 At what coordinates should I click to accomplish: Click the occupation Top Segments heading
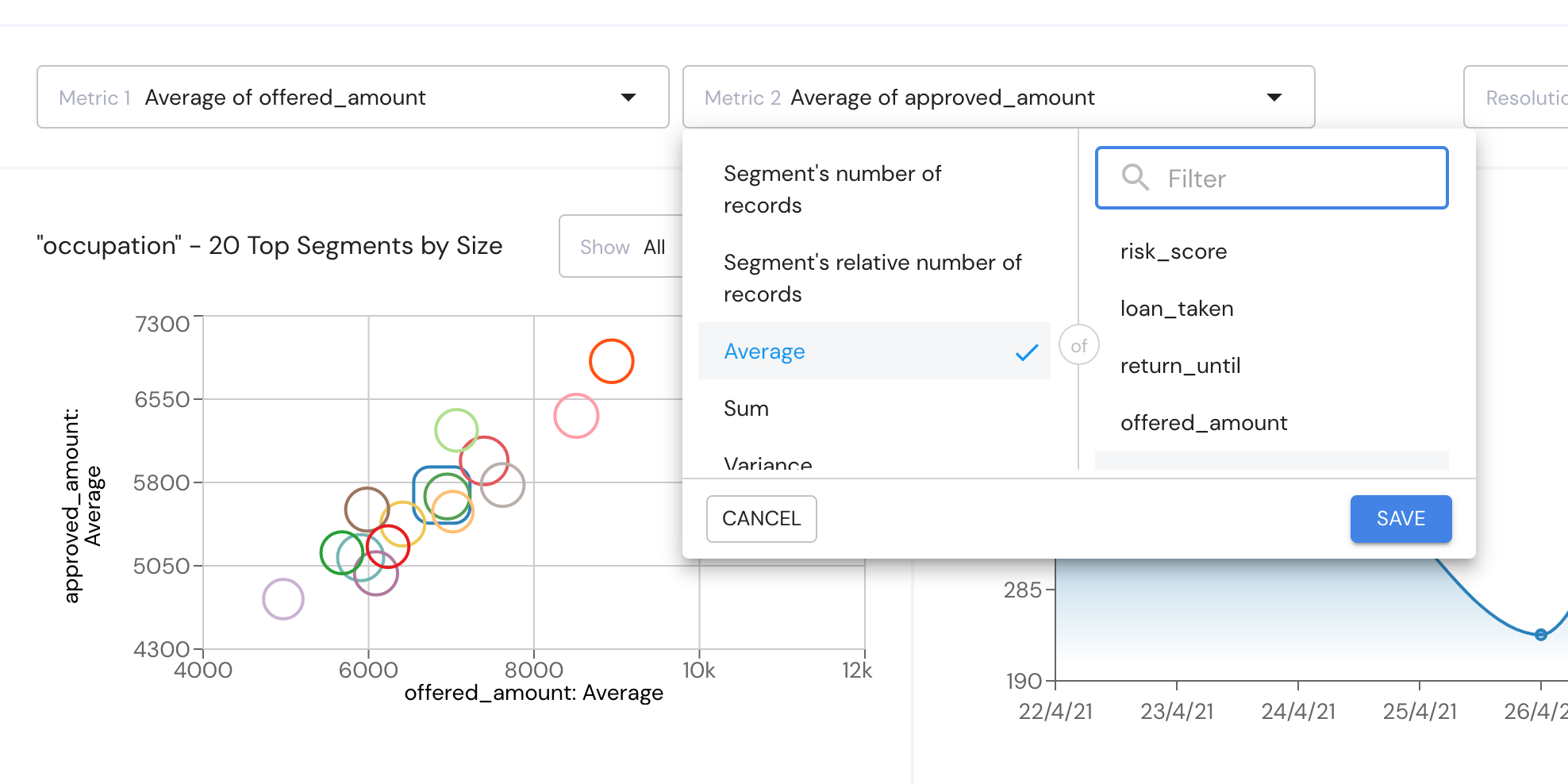click(270, 246)
